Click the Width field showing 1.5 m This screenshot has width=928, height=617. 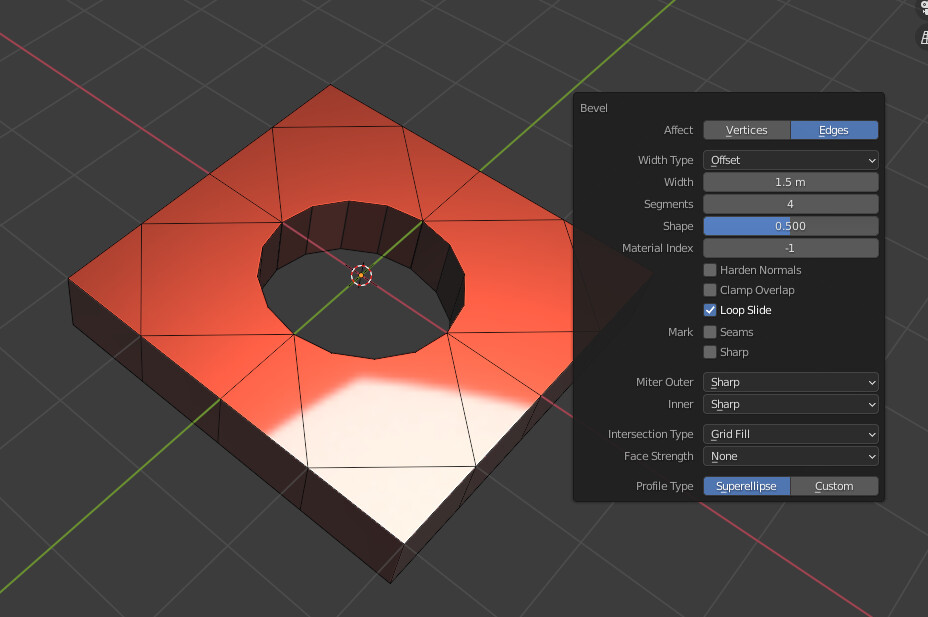pos(790,182)
